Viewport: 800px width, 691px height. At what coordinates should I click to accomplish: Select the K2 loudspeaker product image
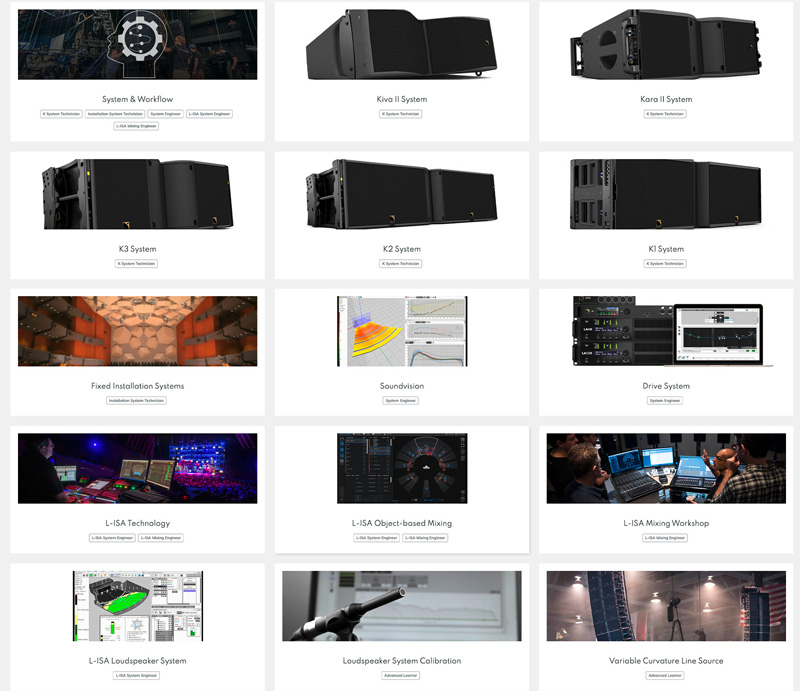coord(402,194)
